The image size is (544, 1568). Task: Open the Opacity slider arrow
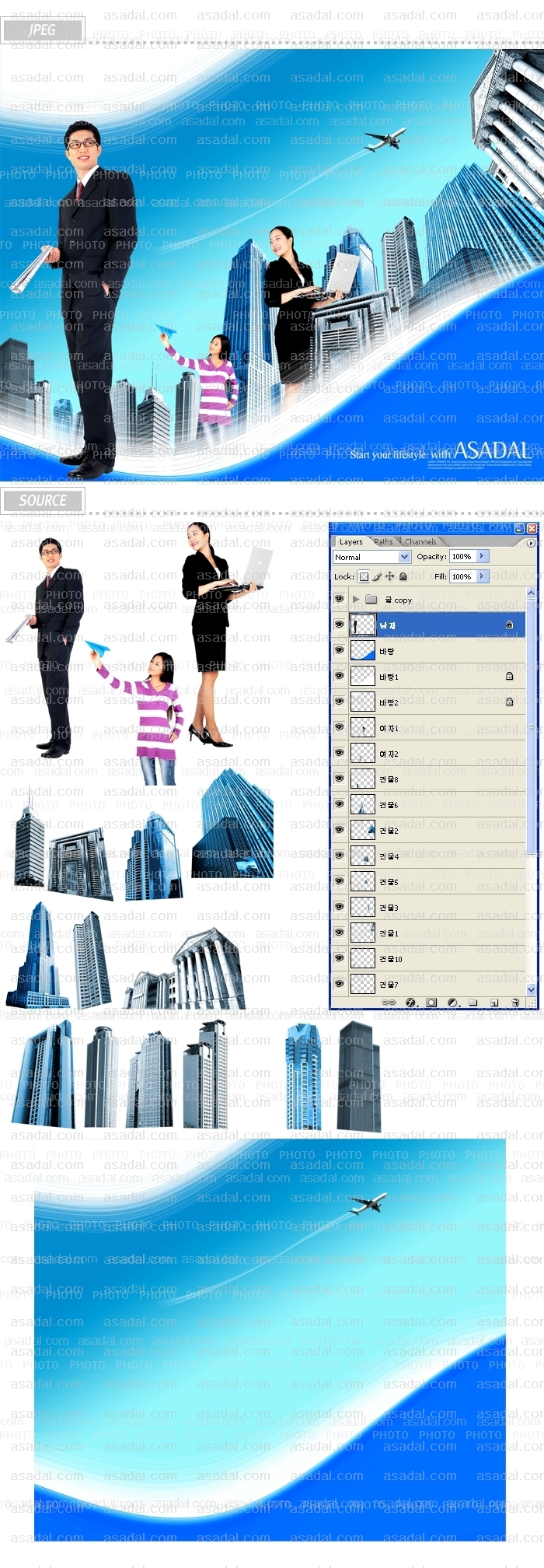482,556
